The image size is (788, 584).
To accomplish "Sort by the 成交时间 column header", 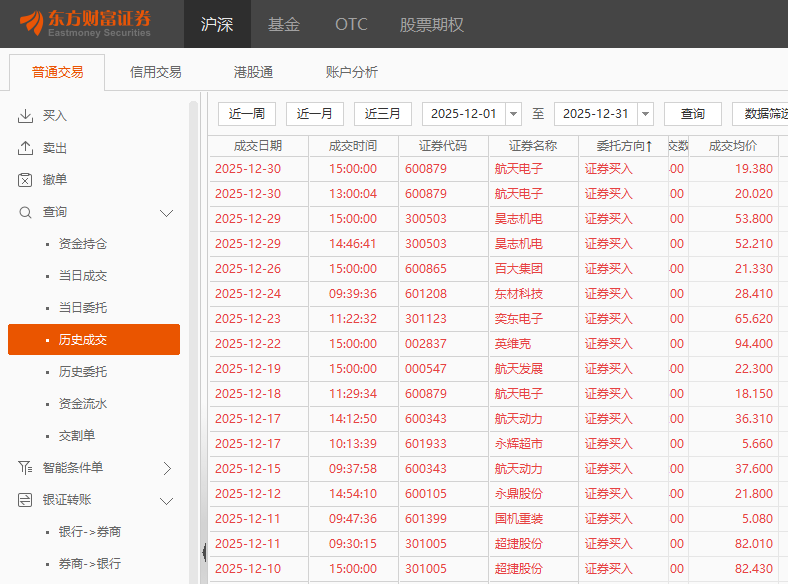I will tap(353, 146).
